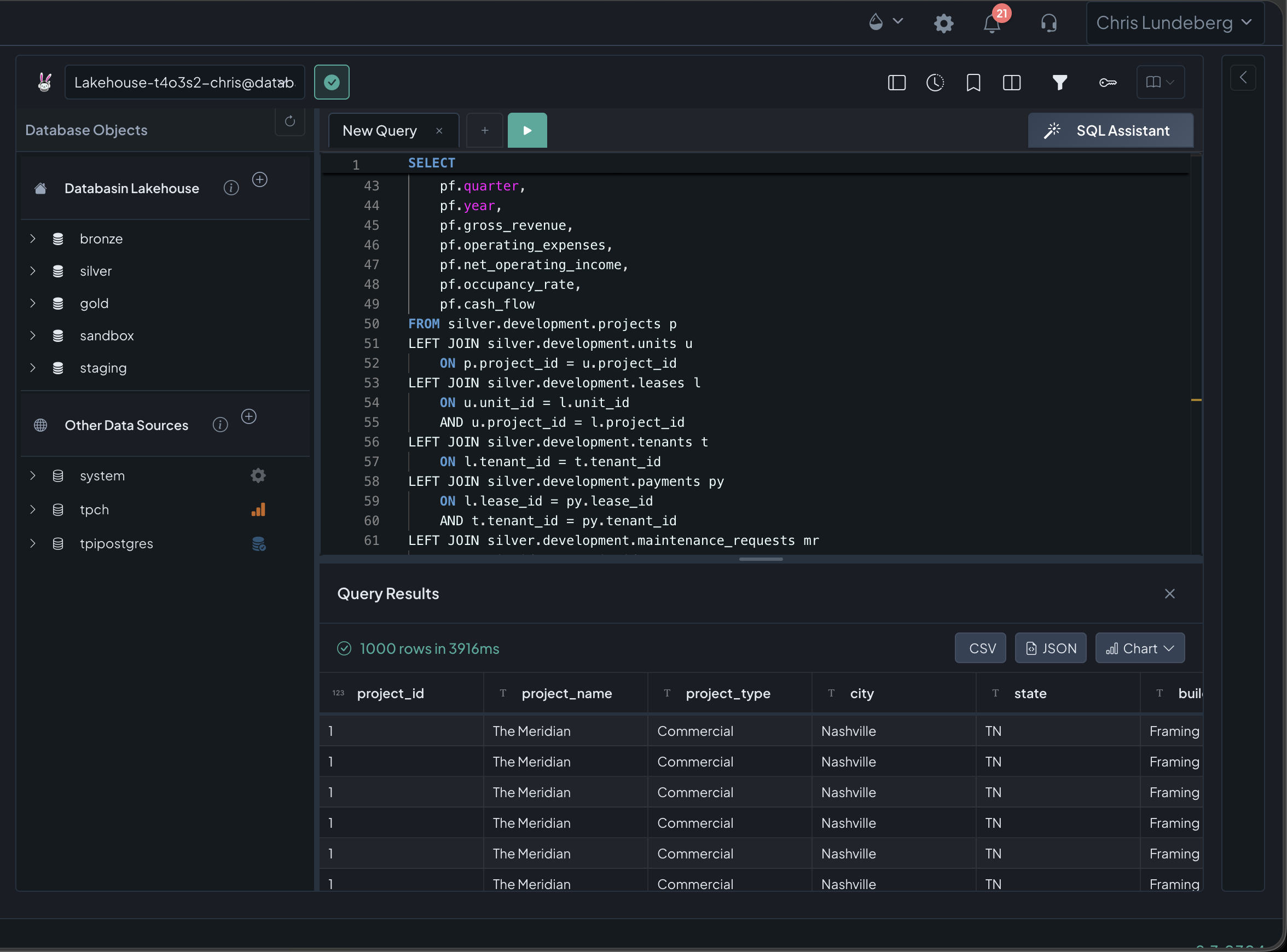This screenshot has width=1287, height=952.
Task: Show info for Databasin Lakehouse
Action: pos(231,188)
